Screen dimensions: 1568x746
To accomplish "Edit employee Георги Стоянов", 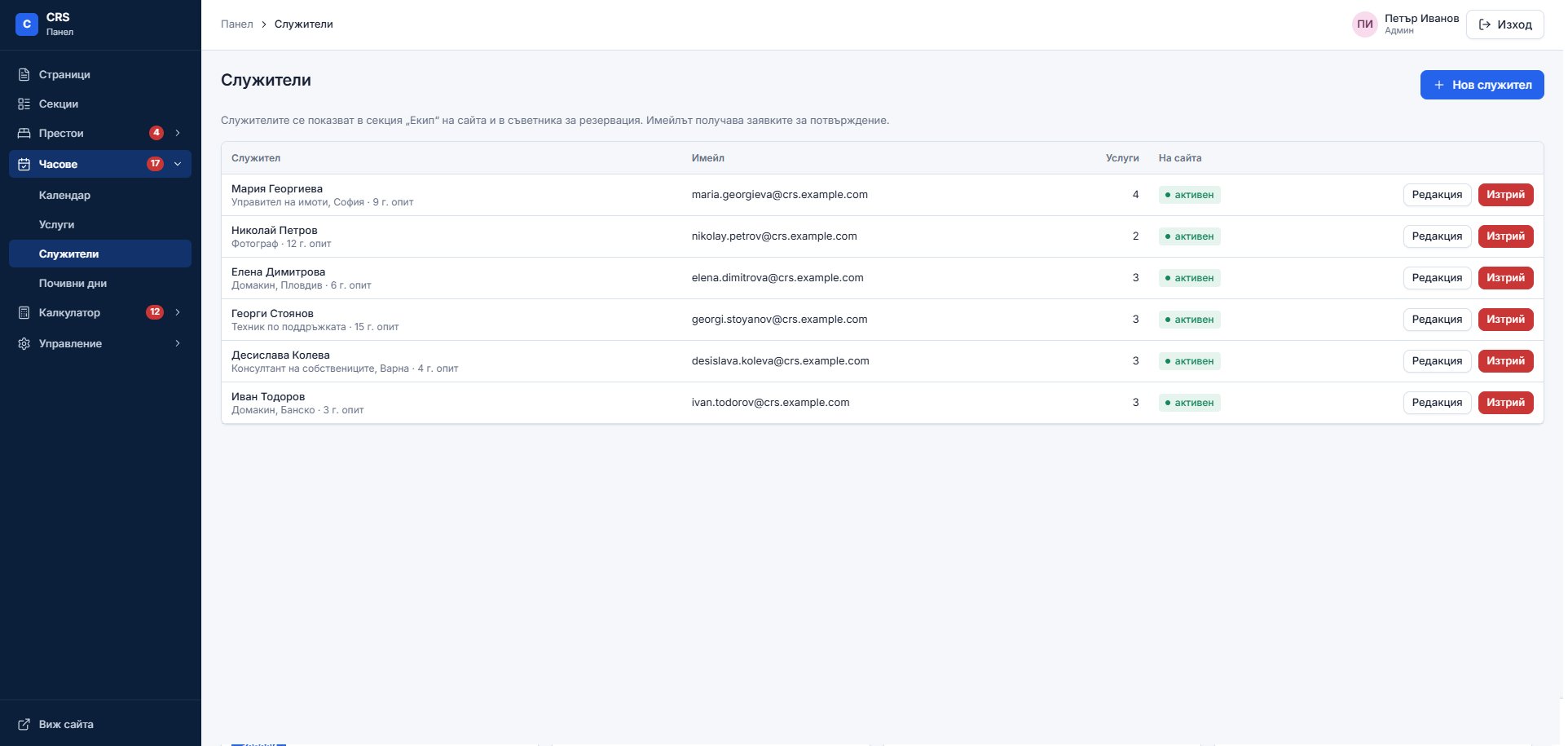I will pos(1437,320).
